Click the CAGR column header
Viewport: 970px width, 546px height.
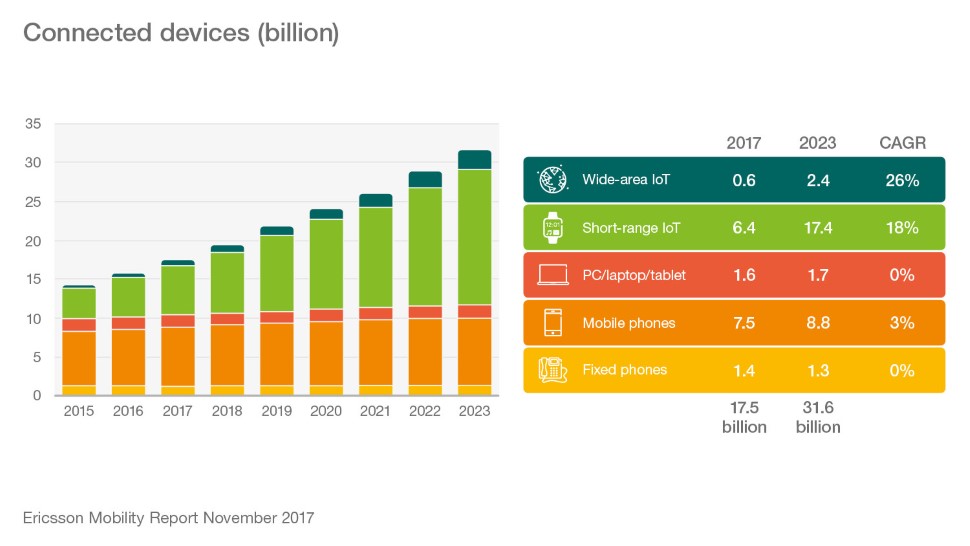click(901, 143)
